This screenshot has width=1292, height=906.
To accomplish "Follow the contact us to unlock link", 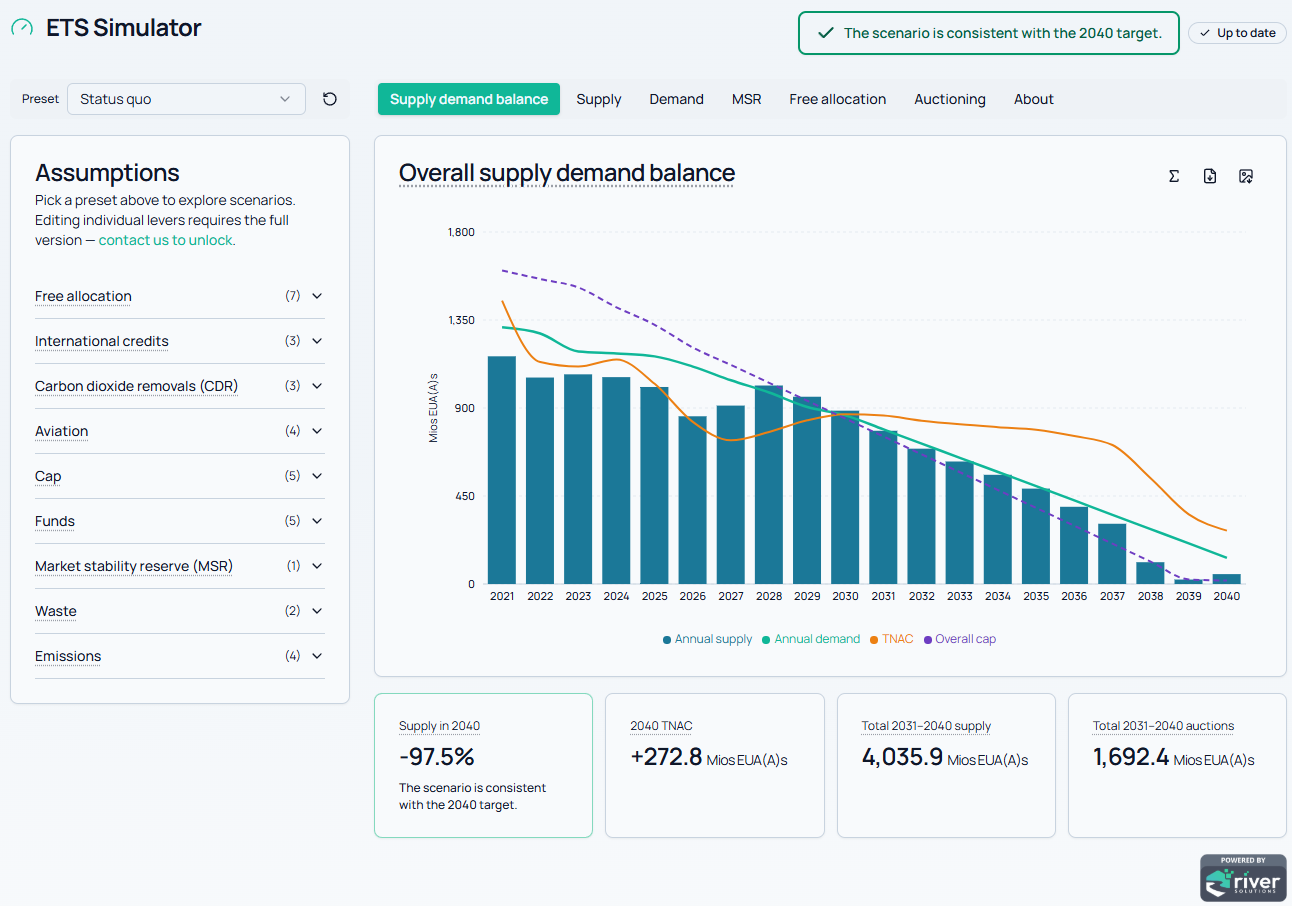I will click(x=165, y=240).
